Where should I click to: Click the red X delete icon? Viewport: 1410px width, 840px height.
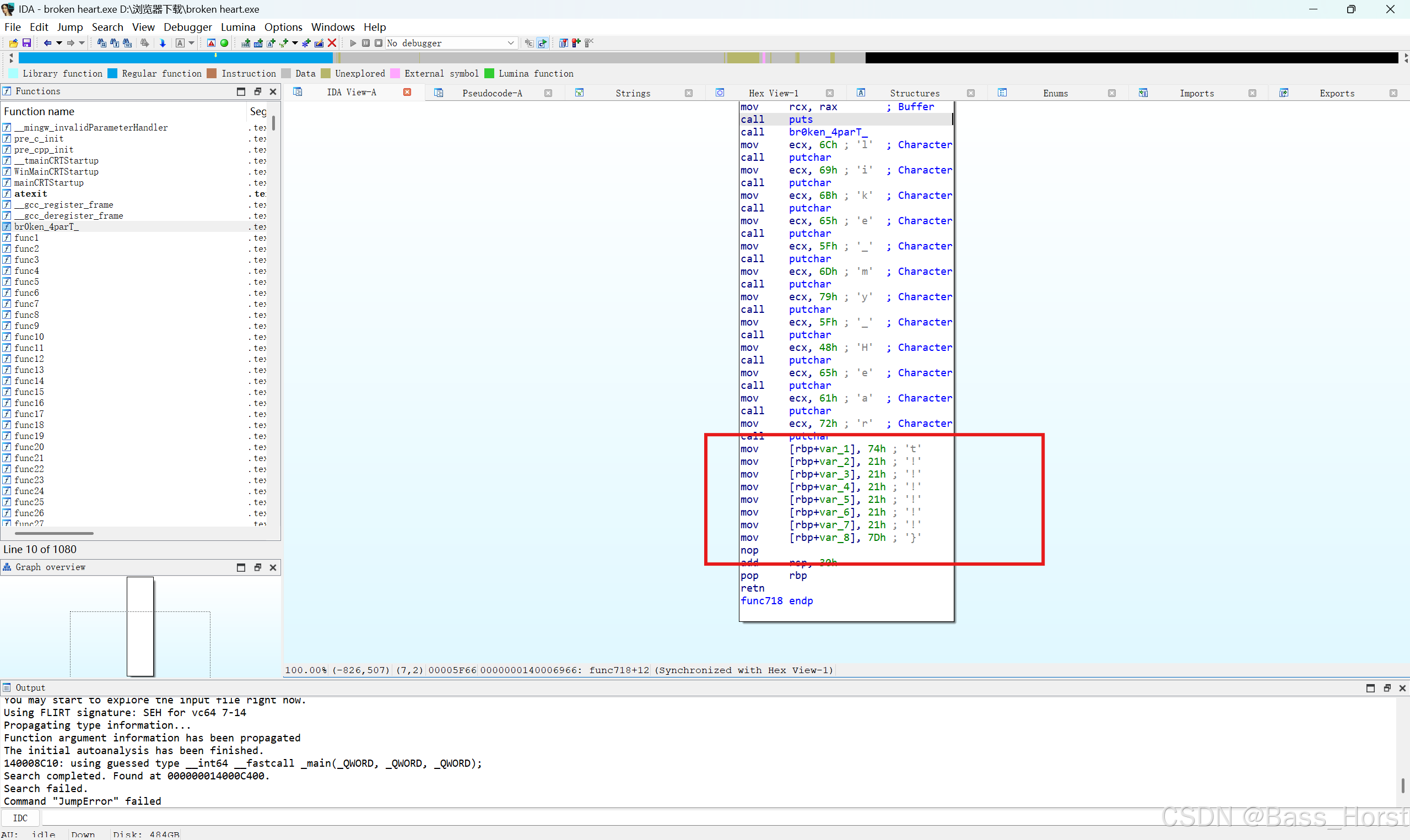(x=332, y=43)
